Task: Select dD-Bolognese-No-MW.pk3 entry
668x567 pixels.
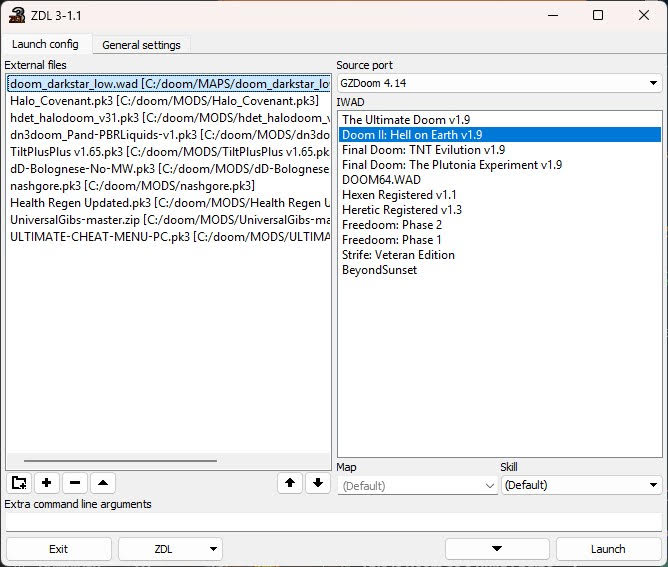Action: [x=169, y=169]
